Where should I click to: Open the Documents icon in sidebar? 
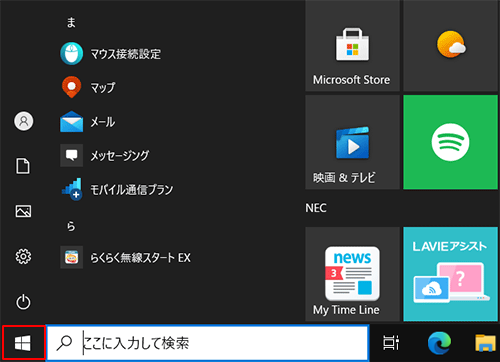pyautogui.click(x=23, y=166)
